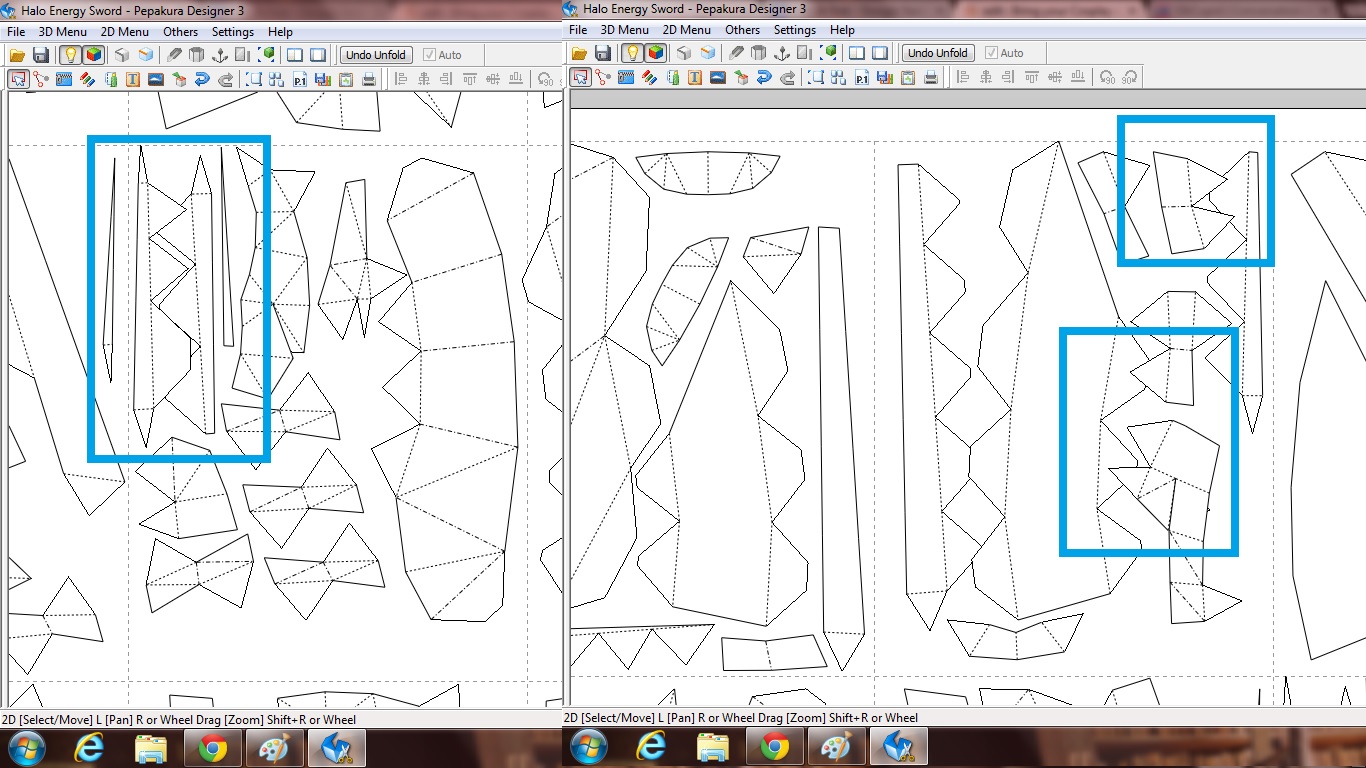1366x768 pixels.
Task: Edge color pencils icon in left window
Action: point(87,79)
